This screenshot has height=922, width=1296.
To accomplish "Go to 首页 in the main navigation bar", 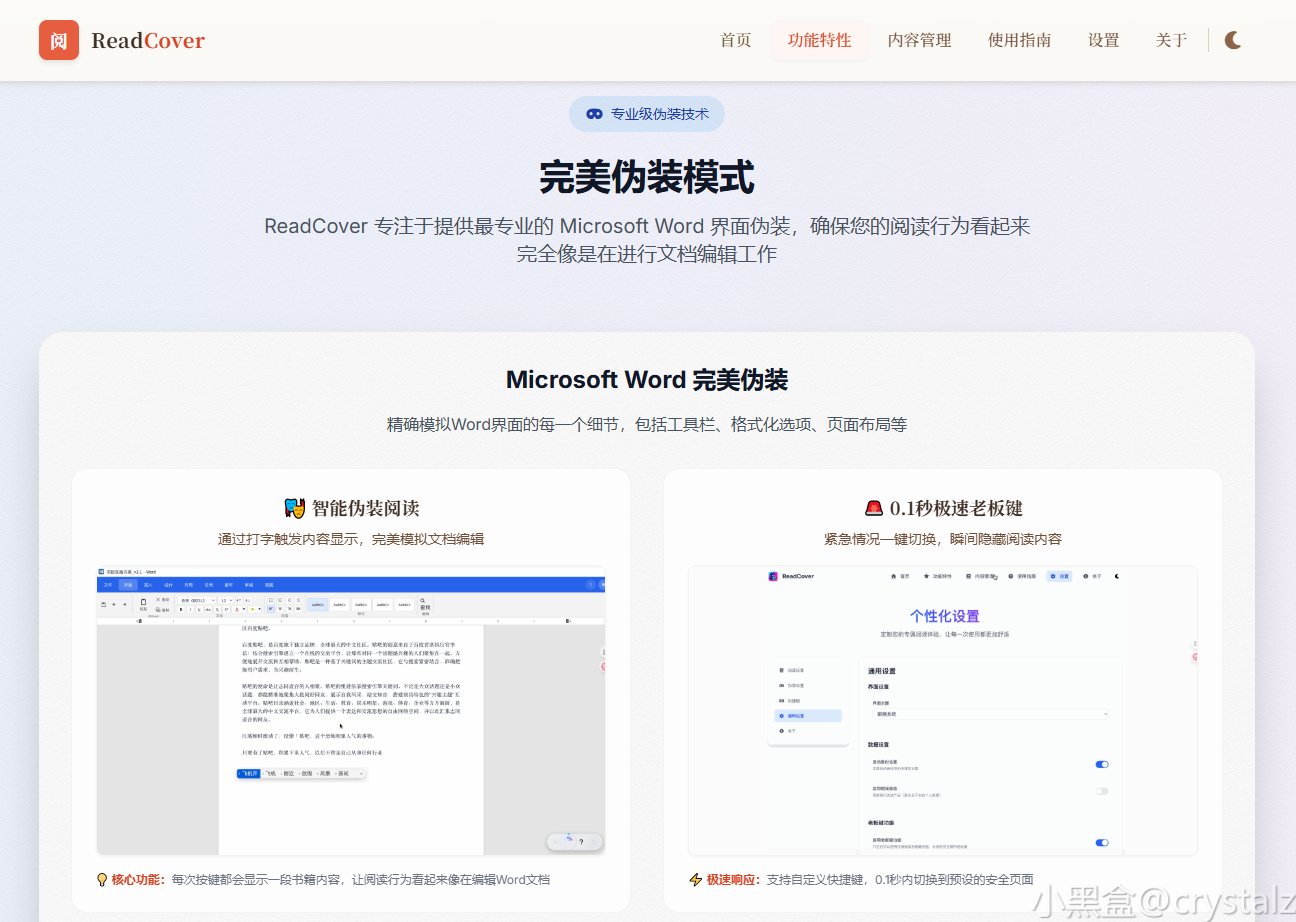I will tap(736, 41).
